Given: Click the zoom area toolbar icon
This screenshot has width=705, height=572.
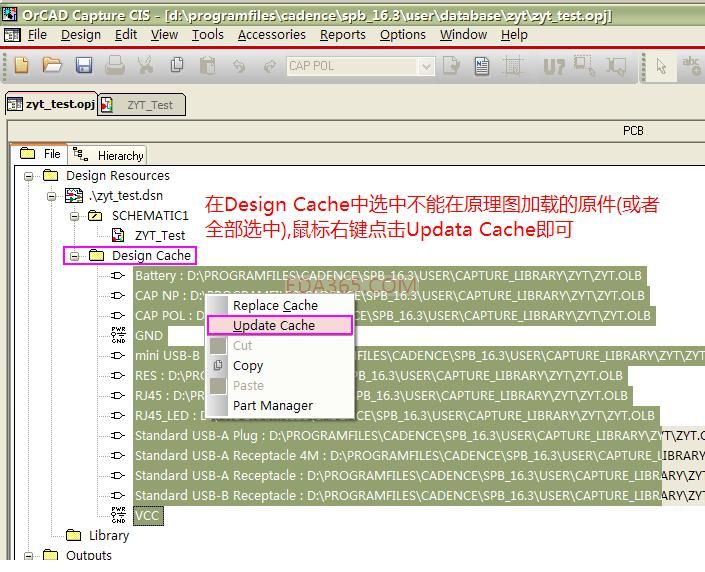Looking at the screenshot, I should 585,66.
